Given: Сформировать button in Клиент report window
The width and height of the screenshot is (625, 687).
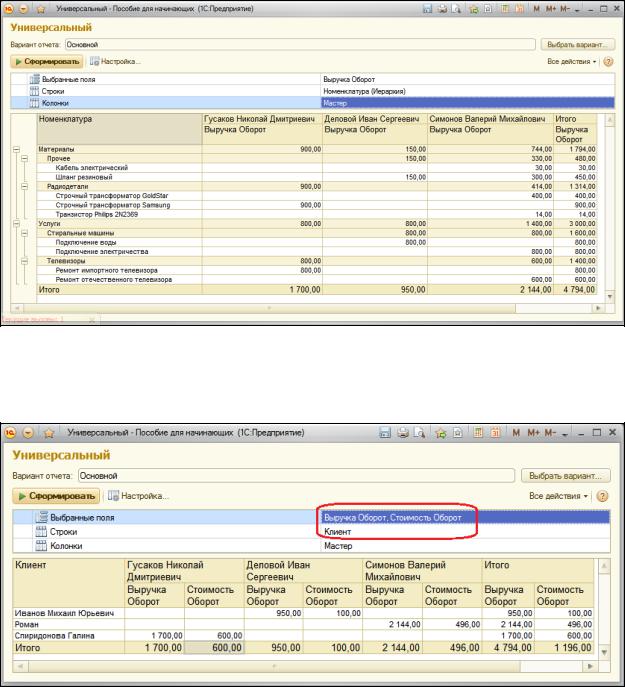Looking at the screenshot, I should [56, 496].
